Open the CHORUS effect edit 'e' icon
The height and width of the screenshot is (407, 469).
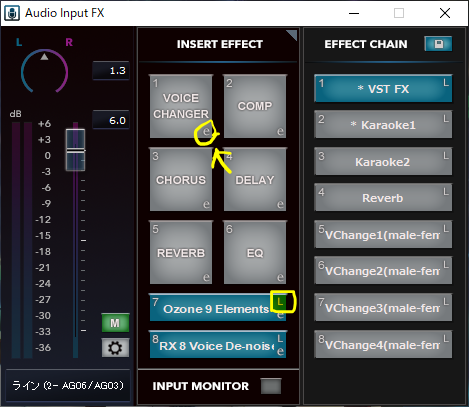pyautogui.click(x=206, y=204)
